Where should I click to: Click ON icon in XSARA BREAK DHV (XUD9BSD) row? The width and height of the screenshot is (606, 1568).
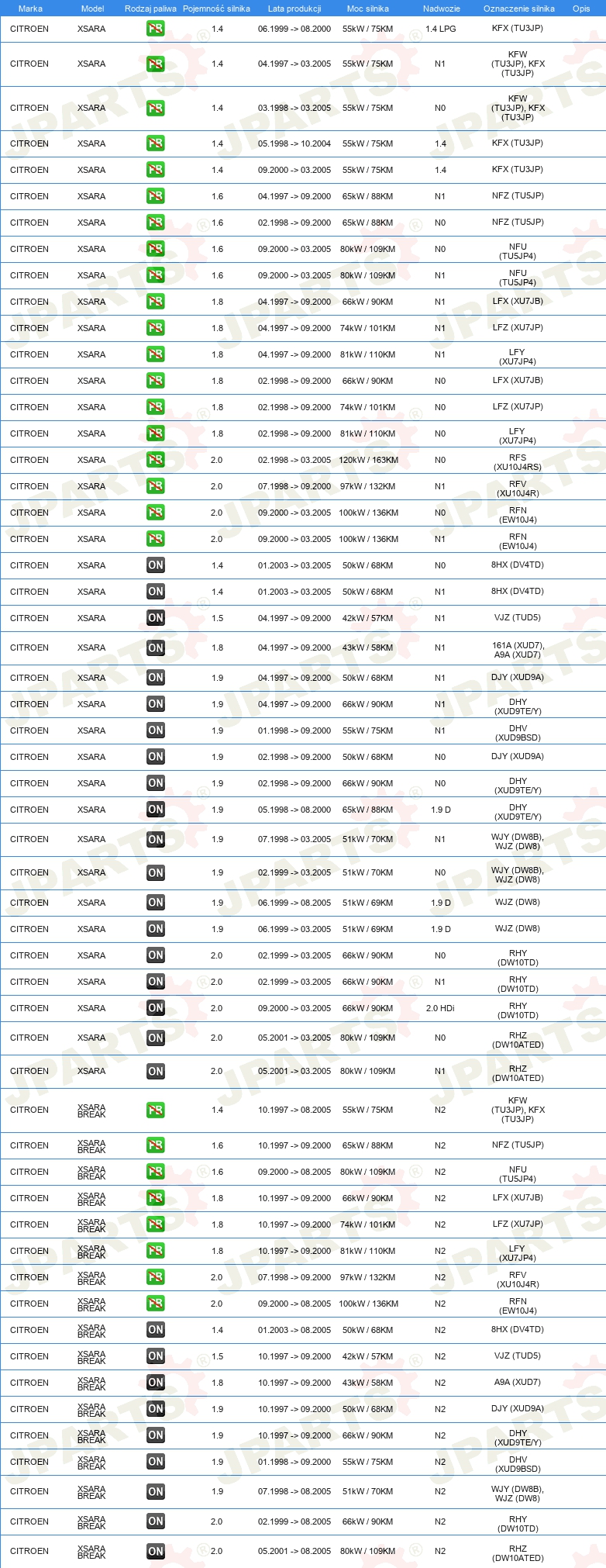point(156,1462)
